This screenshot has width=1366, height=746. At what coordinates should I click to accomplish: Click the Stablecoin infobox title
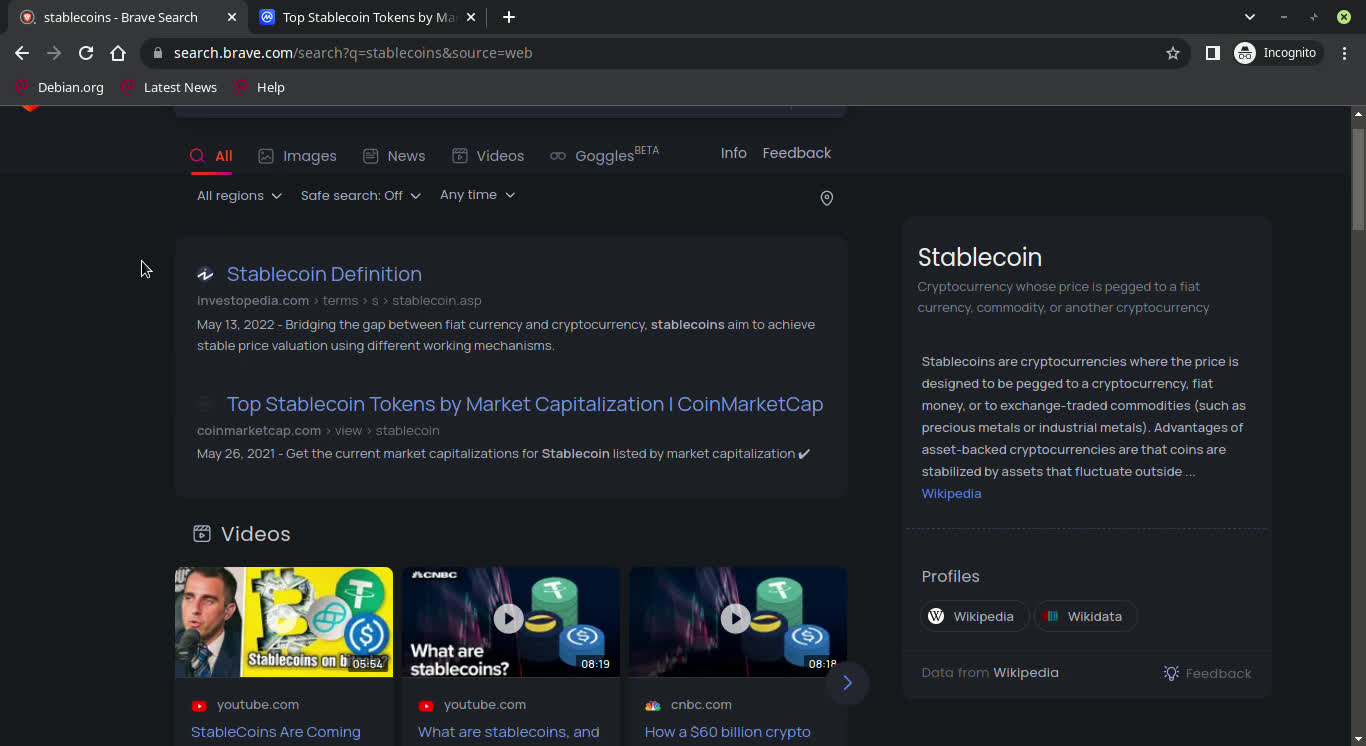click(x=980, y=257)
